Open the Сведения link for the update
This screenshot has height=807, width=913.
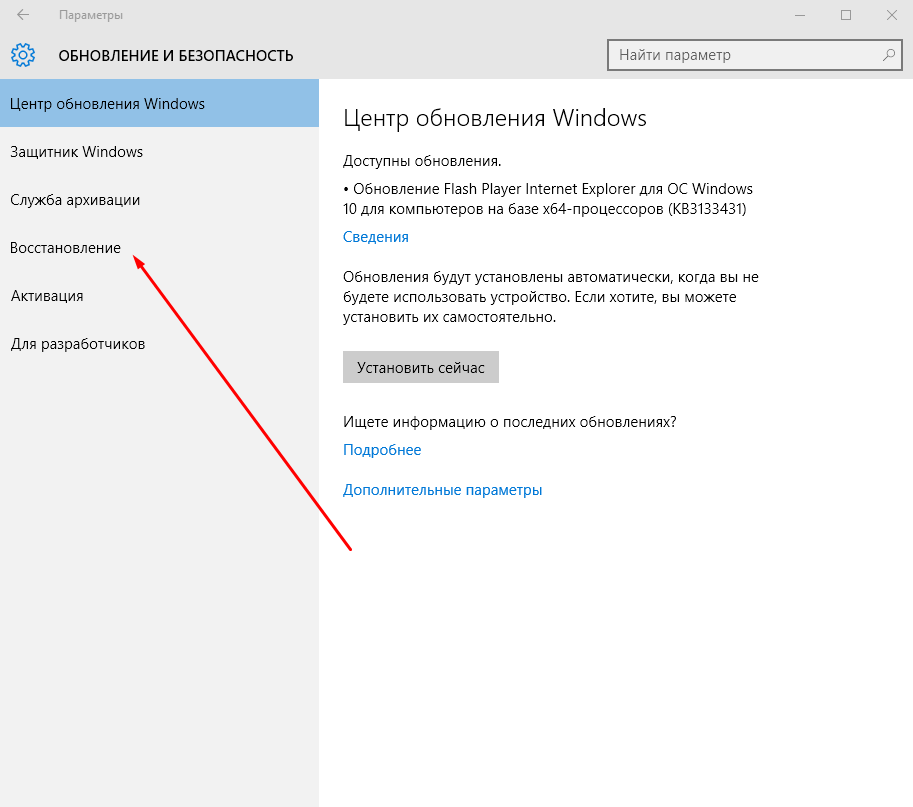[x=375, y=237]
